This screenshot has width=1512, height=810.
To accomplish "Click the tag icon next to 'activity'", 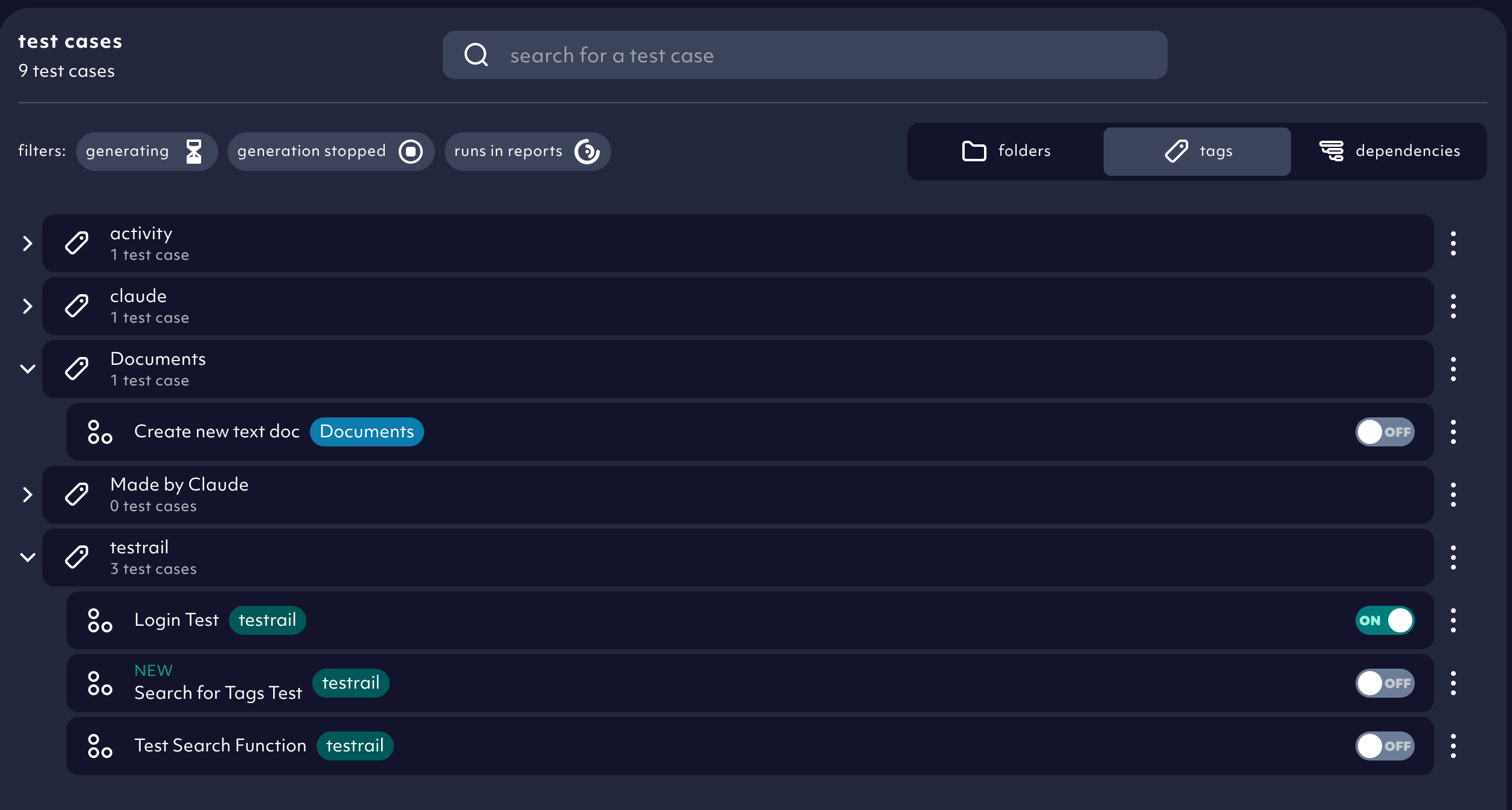I will pyautogui.click(x=76, y=243).
